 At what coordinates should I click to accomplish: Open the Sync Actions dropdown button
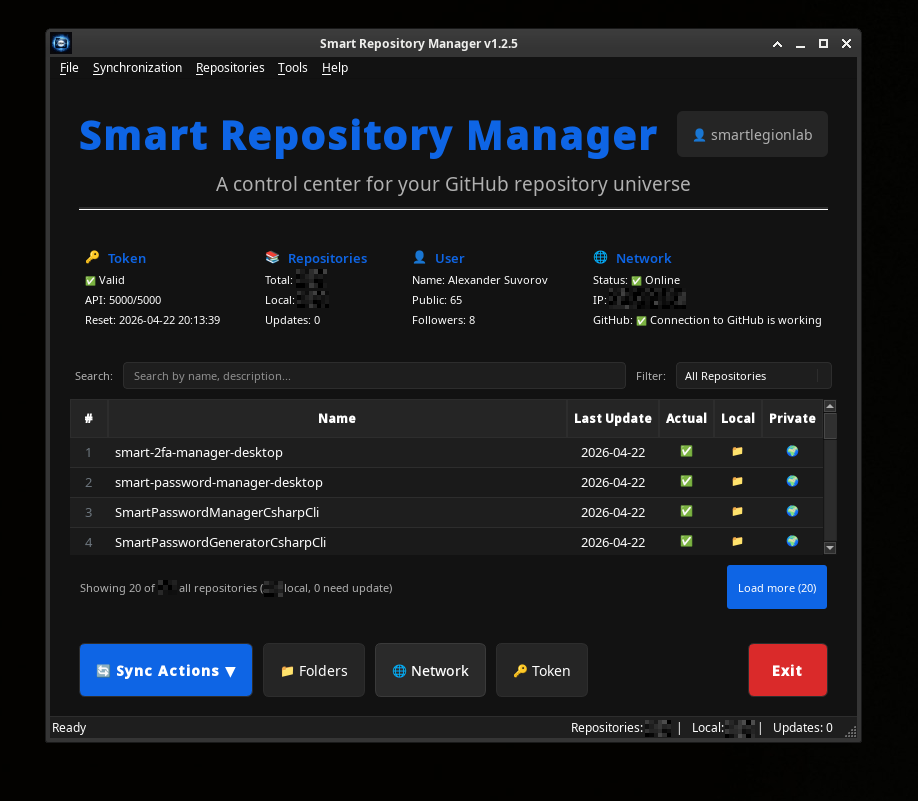click(166, 670)
